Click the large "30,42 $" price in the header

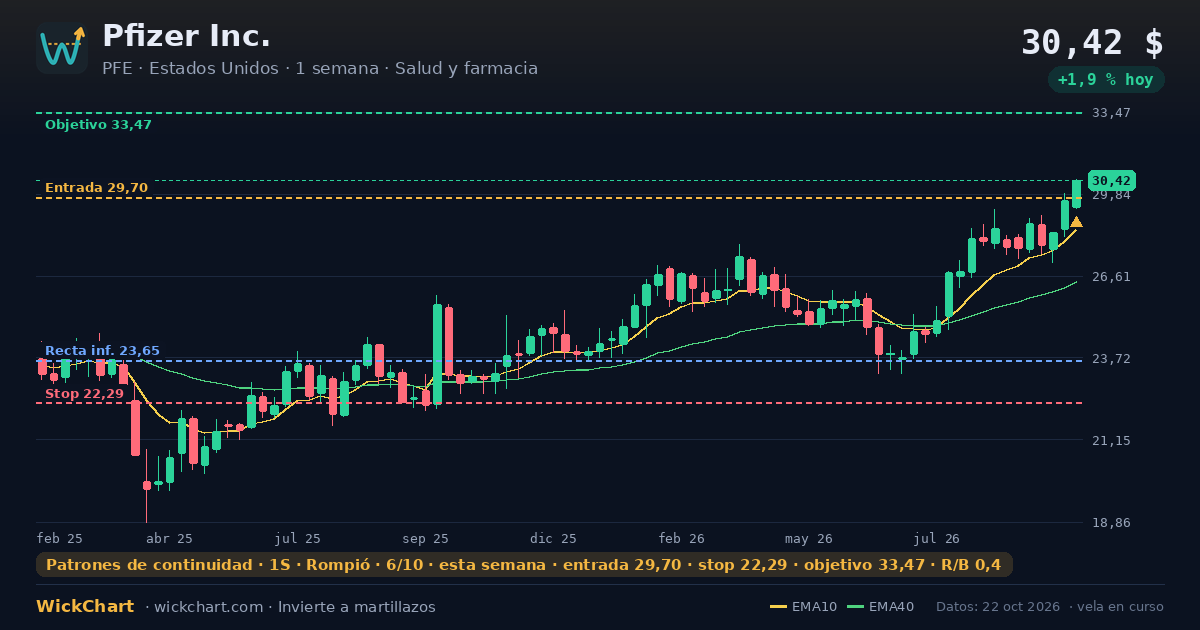(1092, 43)
